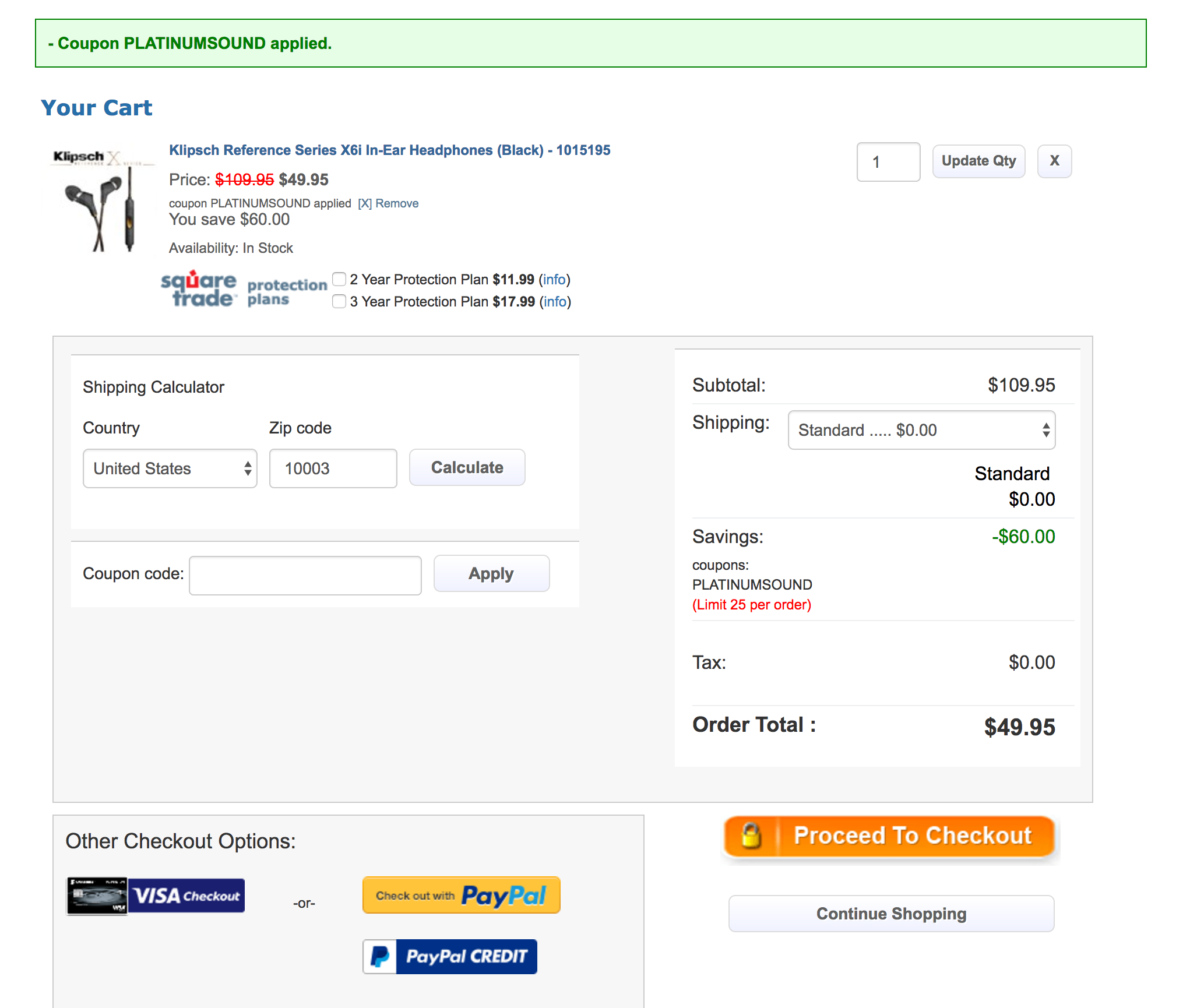Focus the Coupon code text field
The image size is (1190, 1008).
tap(305, 575)
